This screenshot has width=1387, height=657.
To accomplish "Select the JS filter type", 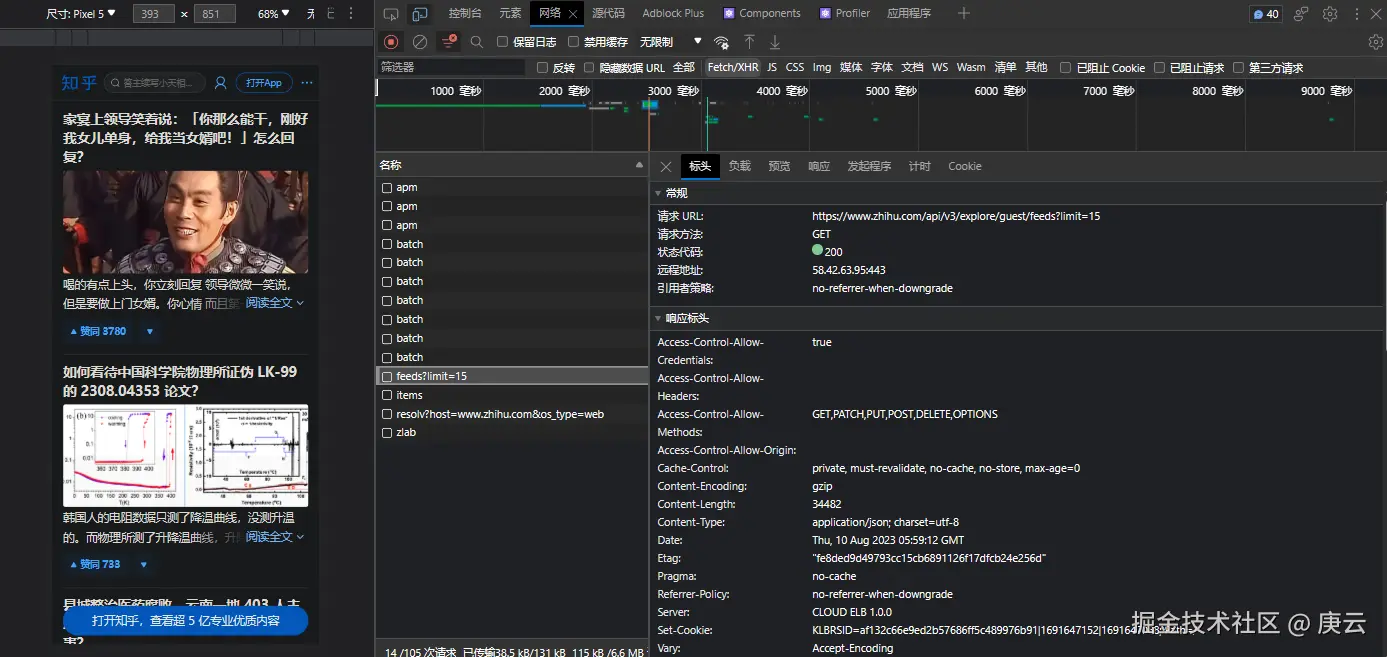I will (x=772, y=68).
